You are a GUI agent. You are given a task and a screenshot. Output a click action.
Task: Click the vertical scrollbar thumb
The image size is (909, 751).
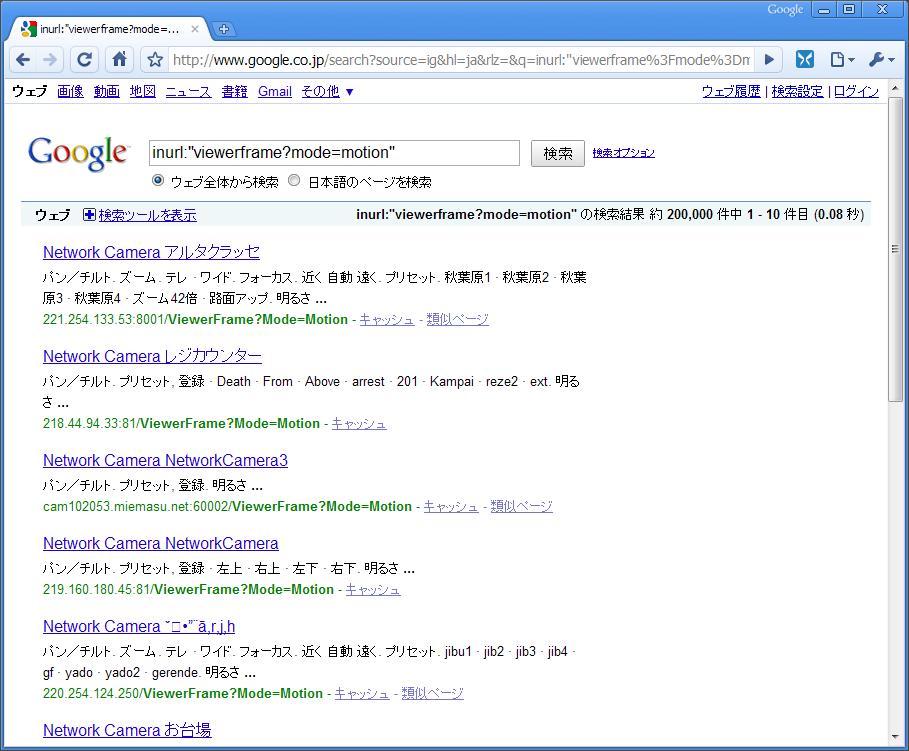[x=895, y=249]
